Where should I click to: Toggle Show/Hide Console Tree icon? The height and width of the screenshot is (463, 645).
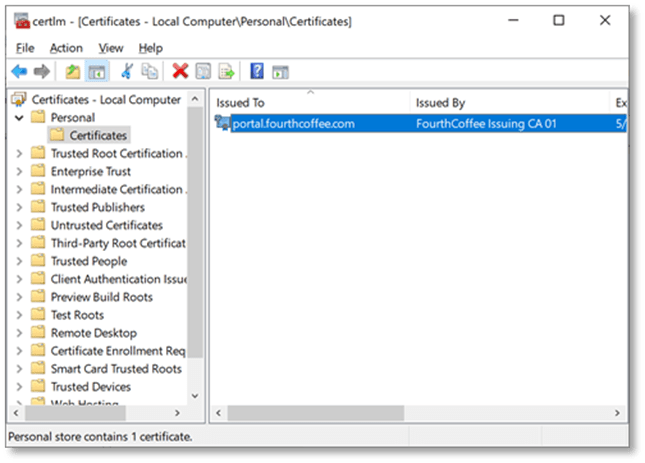pos(96,72)
